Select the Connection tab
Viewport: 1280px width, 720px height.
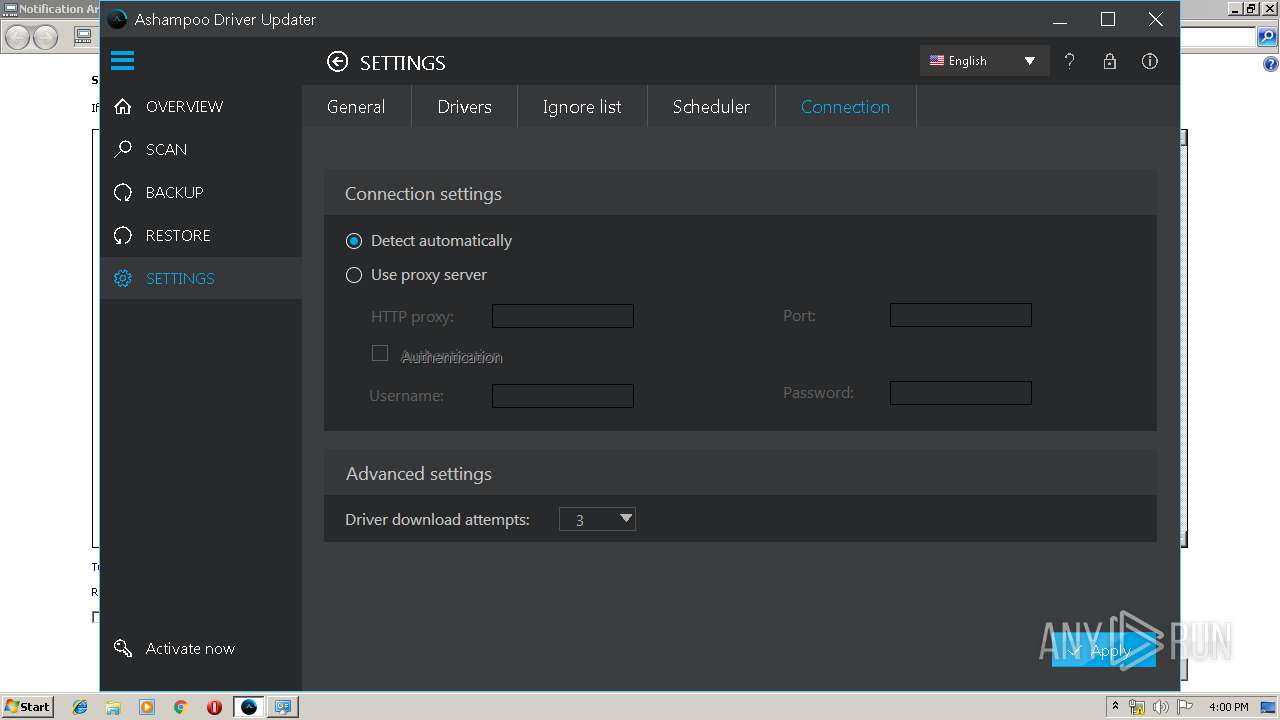click(845, 107)
